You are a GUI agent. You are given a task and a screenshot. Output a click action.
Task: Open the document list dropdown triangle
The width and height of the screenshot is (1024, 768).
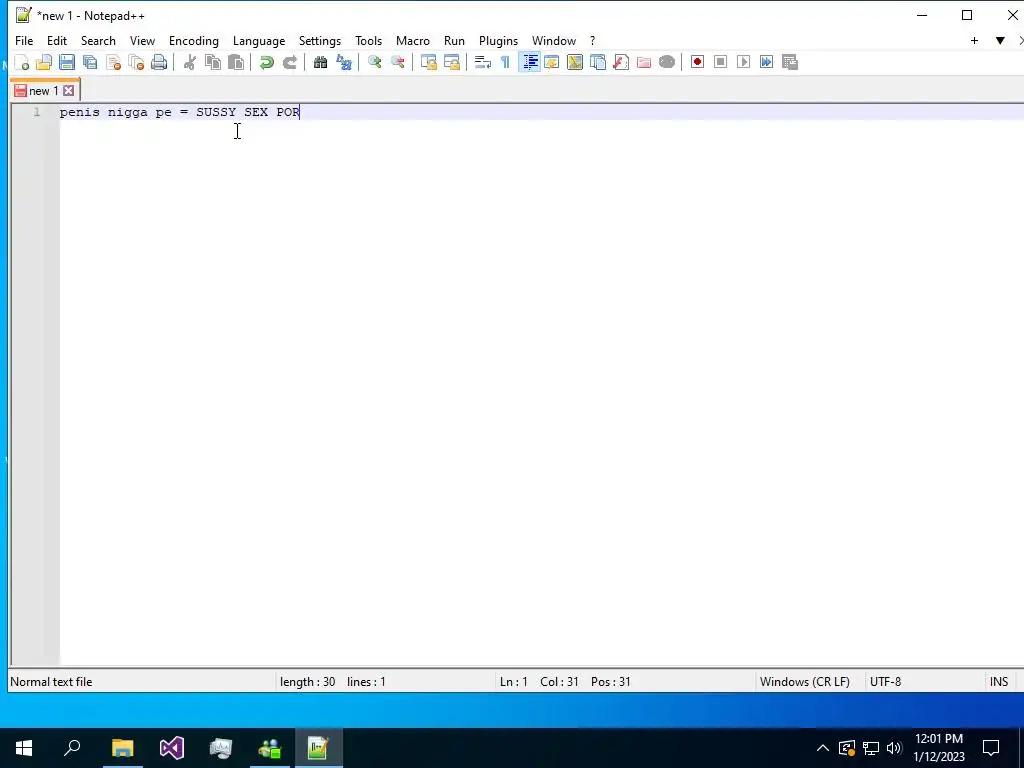click(x=1000, y=40)
